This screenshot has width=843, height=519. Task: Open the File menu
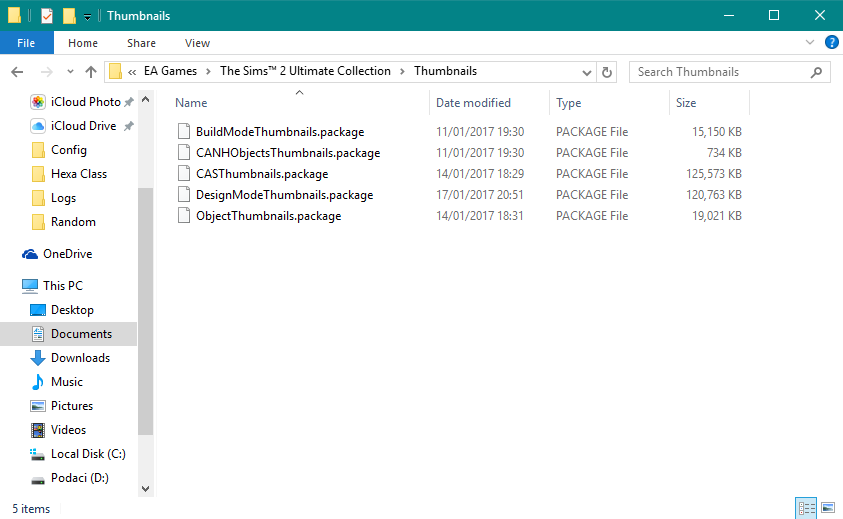pyautogui.click(x=26, y=43)
